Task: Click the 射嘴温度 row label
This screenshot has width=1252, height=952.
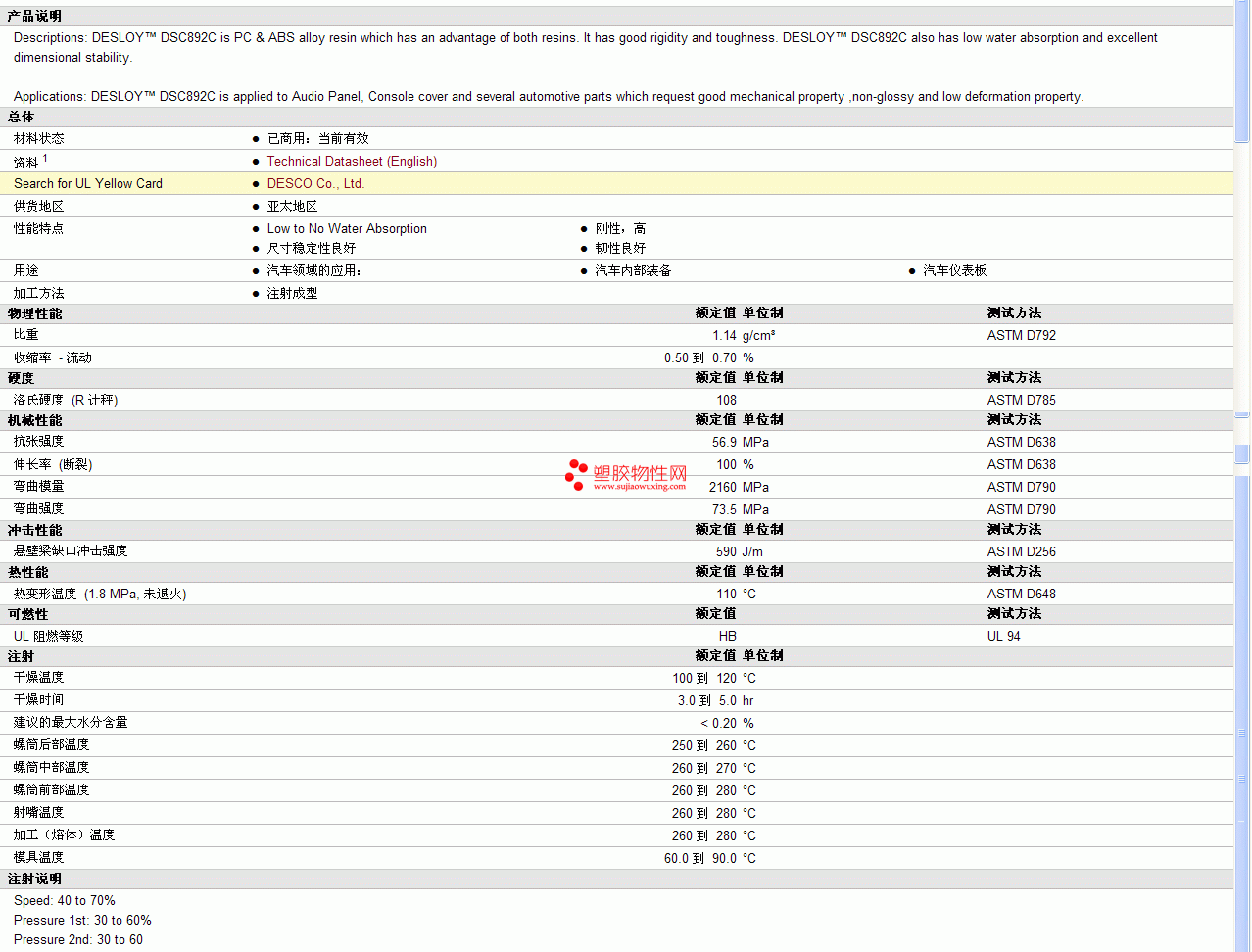Action: [39, 813]
